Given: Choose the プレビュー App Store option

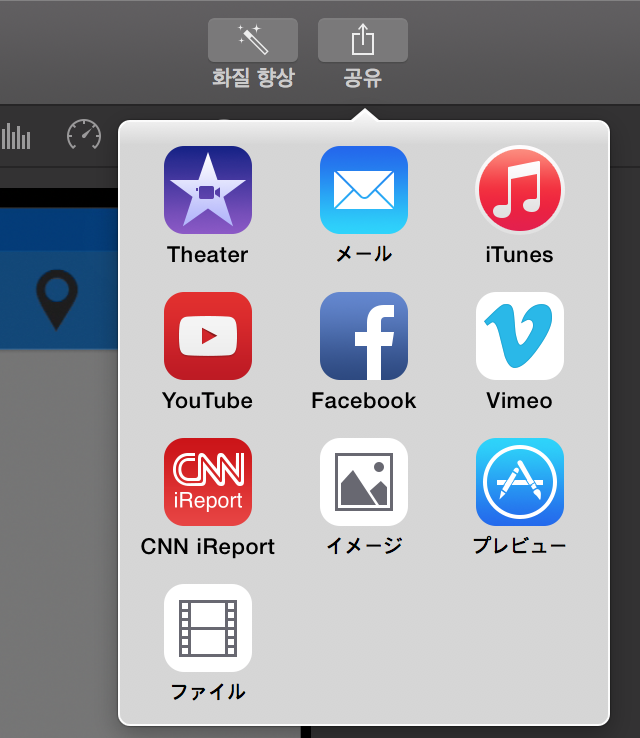Looking at the screenshot, I should (520, 482).
